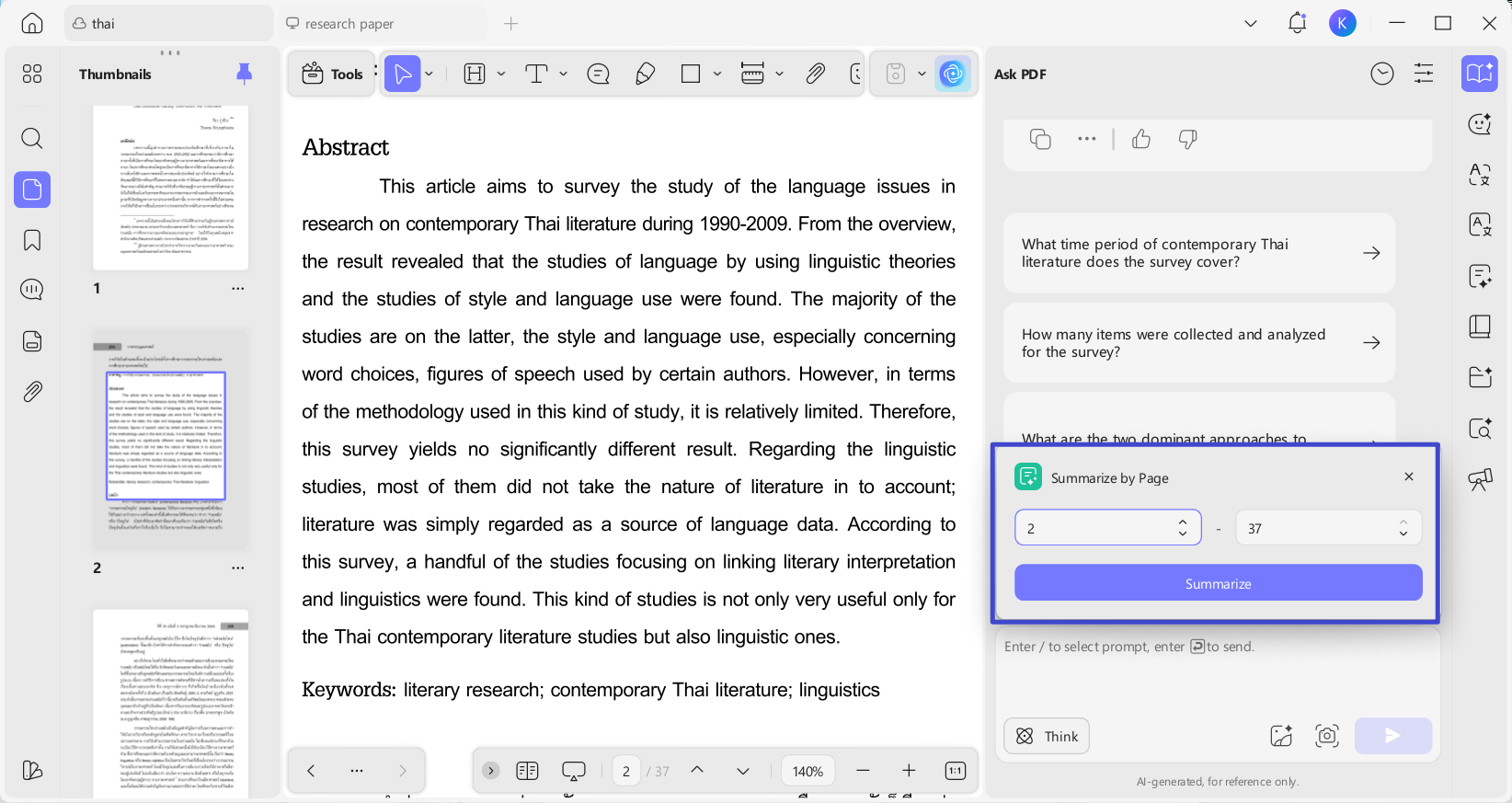The image size is (1512, 803).
Task: Zoom out with the minus button
Action: [863, 771]
